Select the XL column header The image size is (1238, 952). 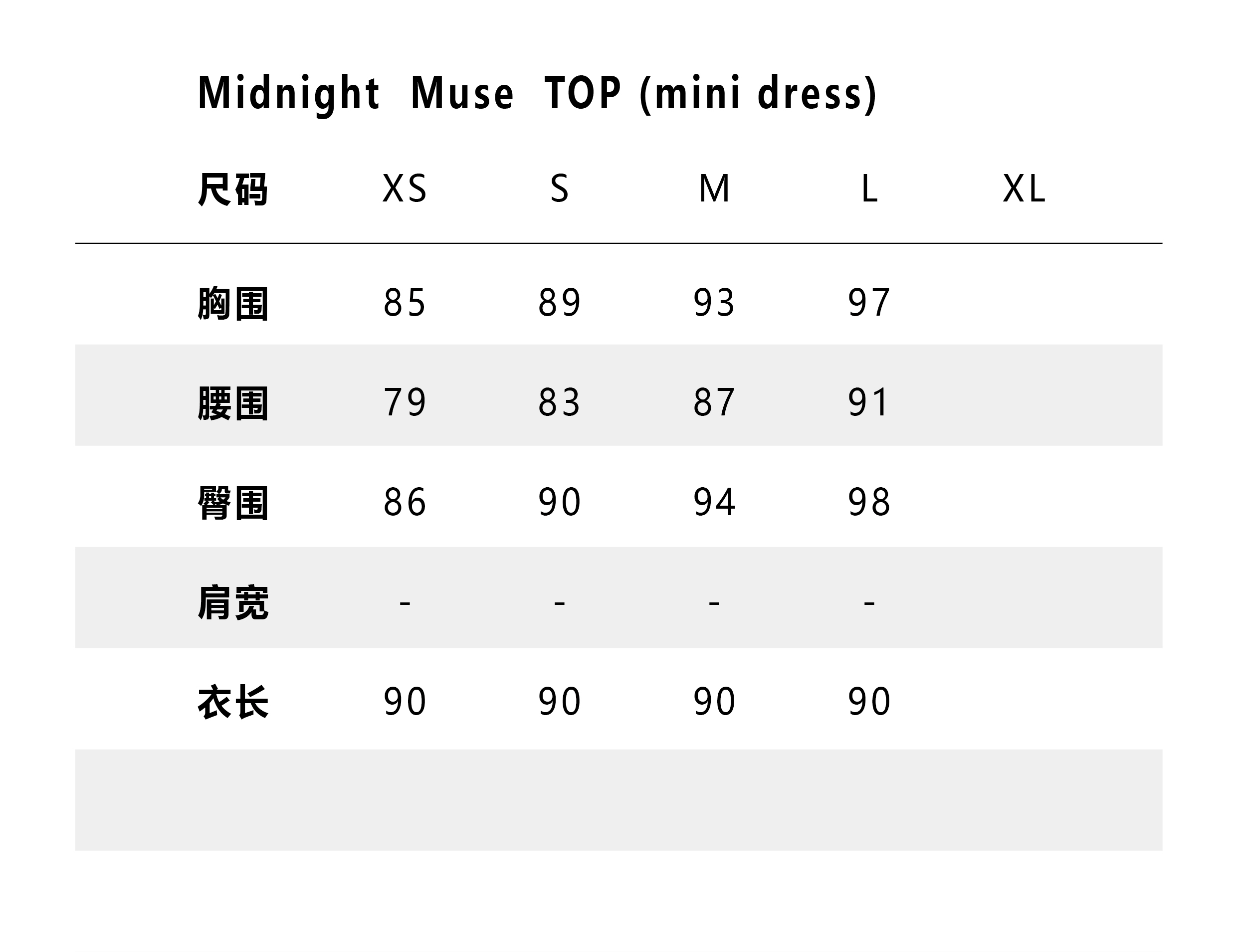pos(1024,189)
